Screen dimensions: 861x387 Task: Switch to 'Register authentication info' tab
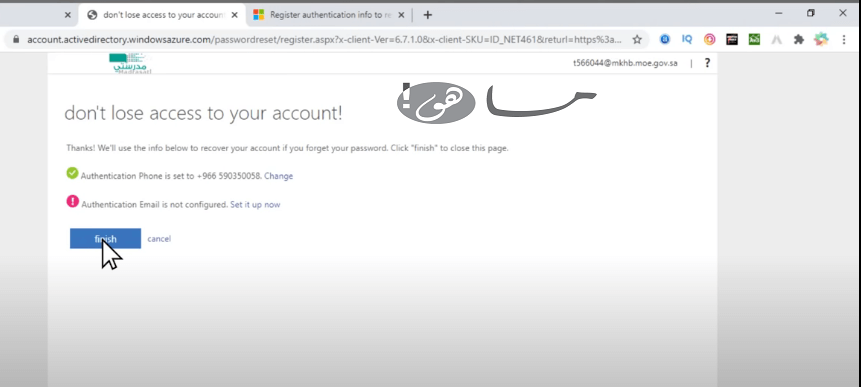pos(329,15)
